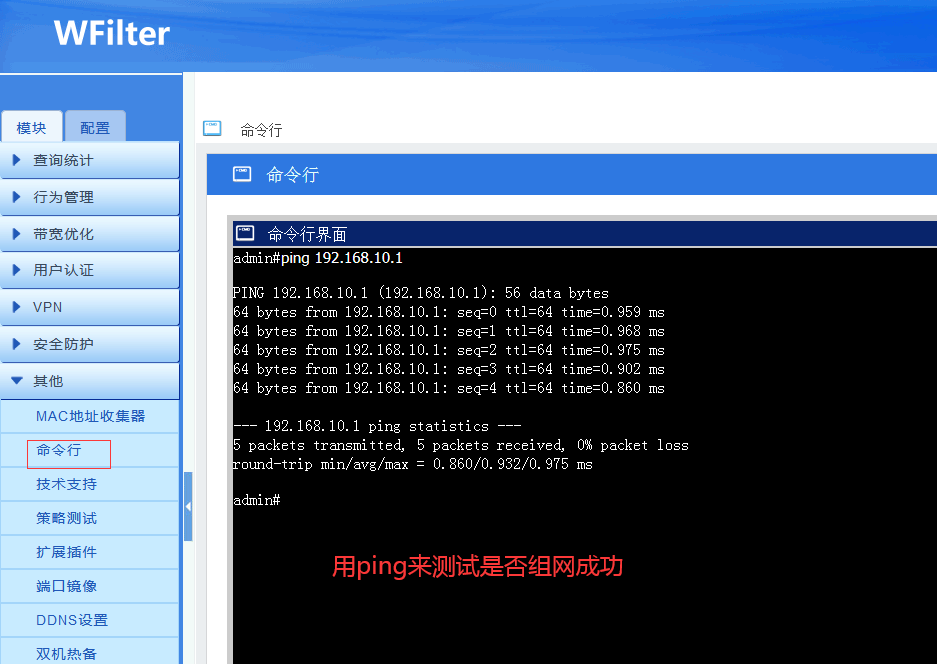Click the admin# prompt line in the terminal
937x664 pixels.
[257, 500]
